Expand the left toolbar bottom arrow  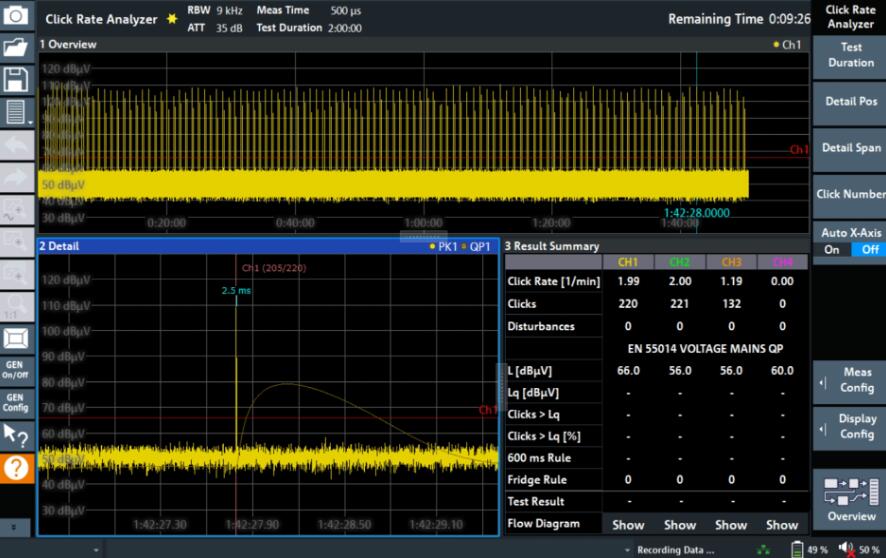pos(14,526)
